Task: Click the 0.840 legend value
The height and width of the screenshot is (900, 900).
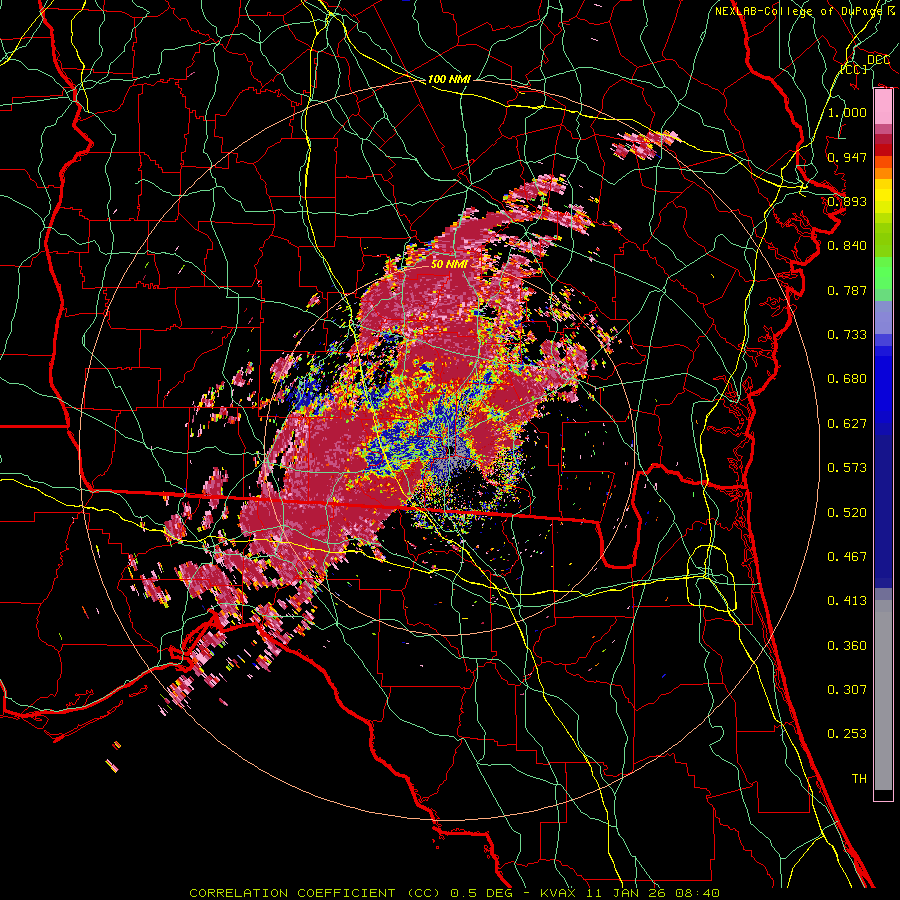Action: coord(847,246)
